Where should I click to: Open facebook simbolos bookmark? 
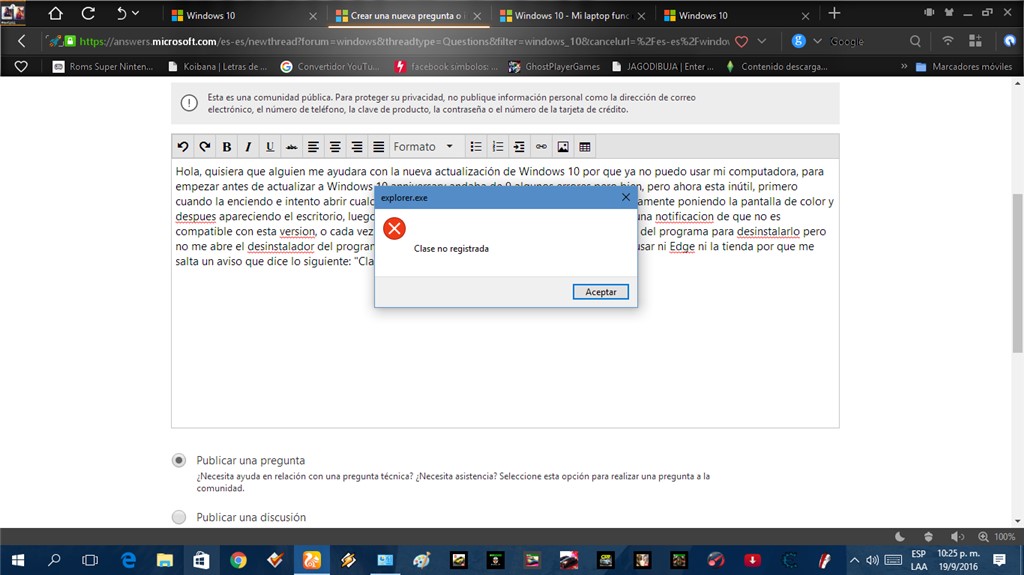coord(446,67)
